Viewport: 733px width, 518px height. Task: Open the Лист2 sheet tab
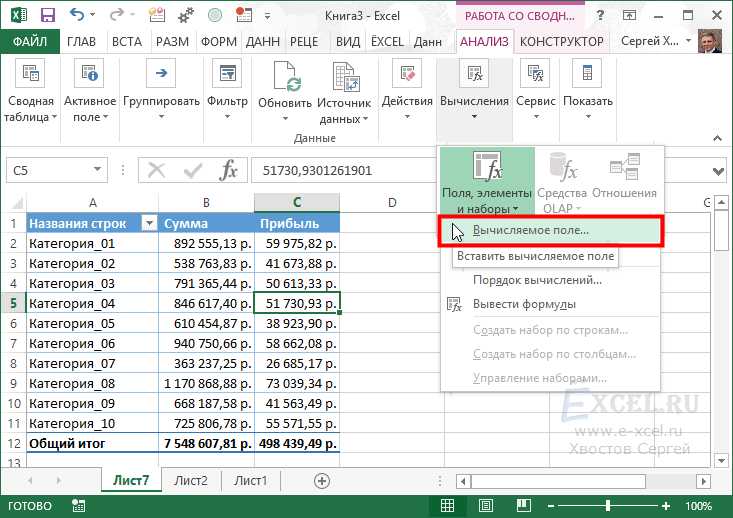tap(190, 480)
